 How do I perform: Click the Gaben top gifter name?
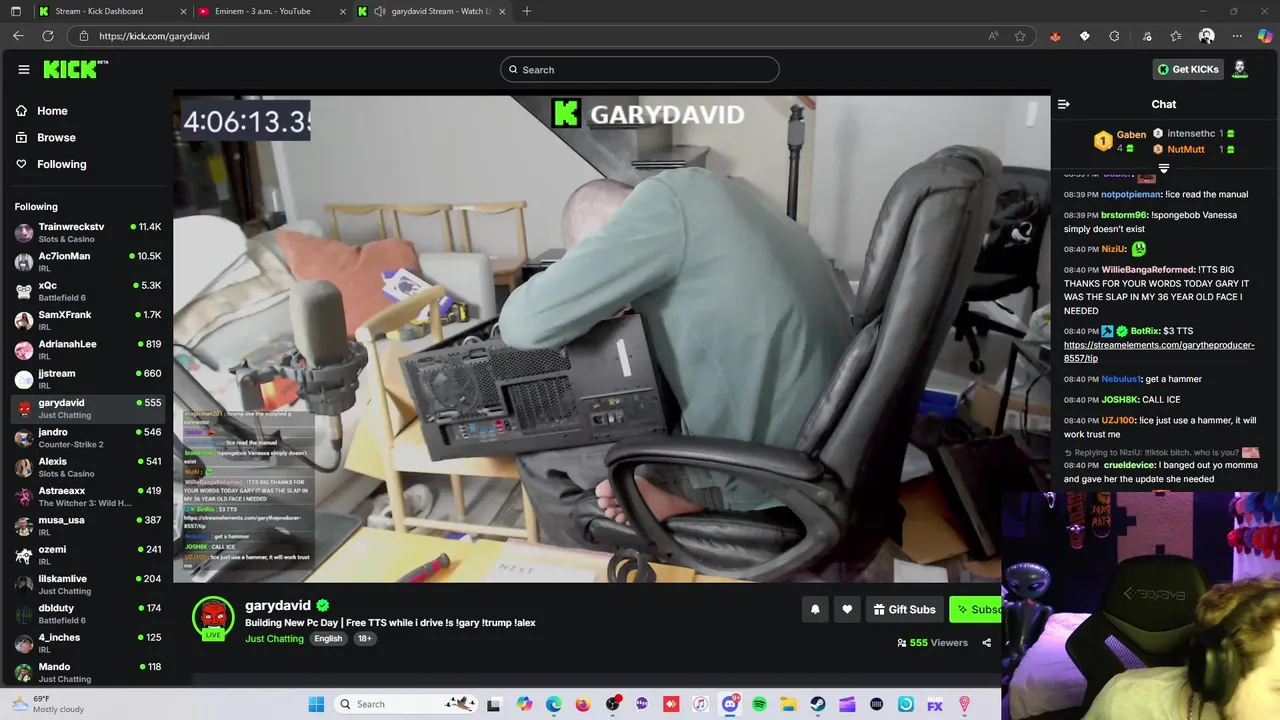(1131, 135)
